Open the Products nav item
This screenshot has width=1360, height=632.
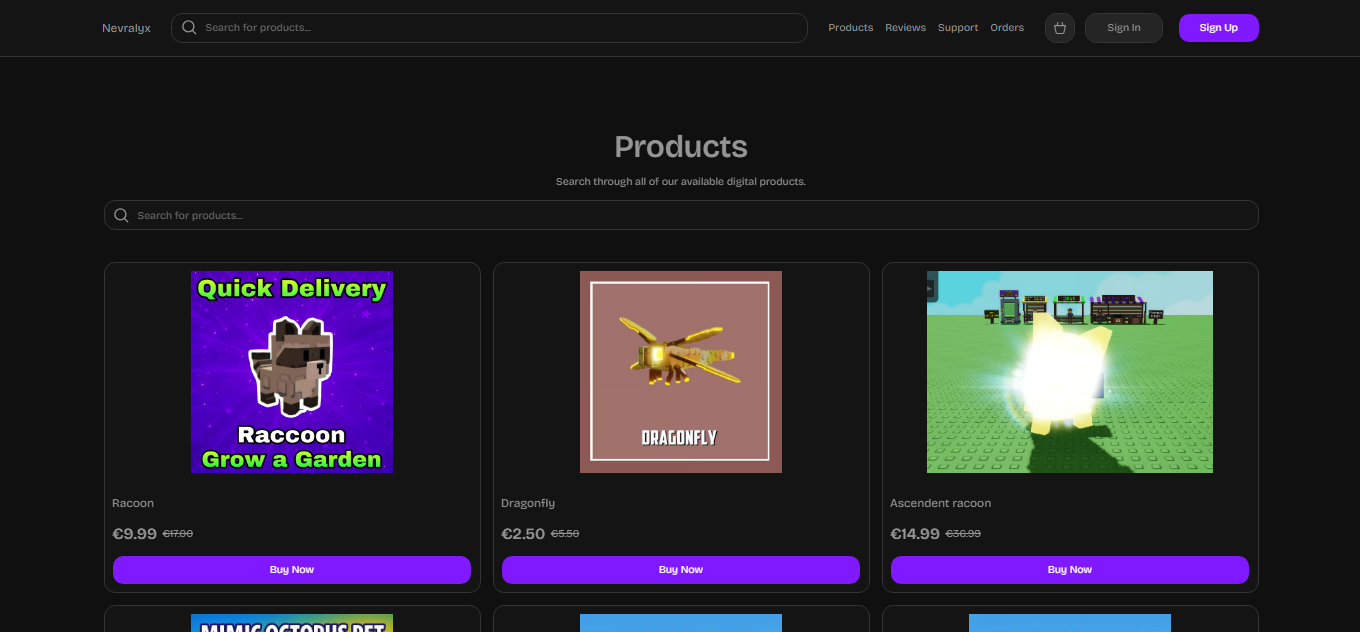pos(851,28)
